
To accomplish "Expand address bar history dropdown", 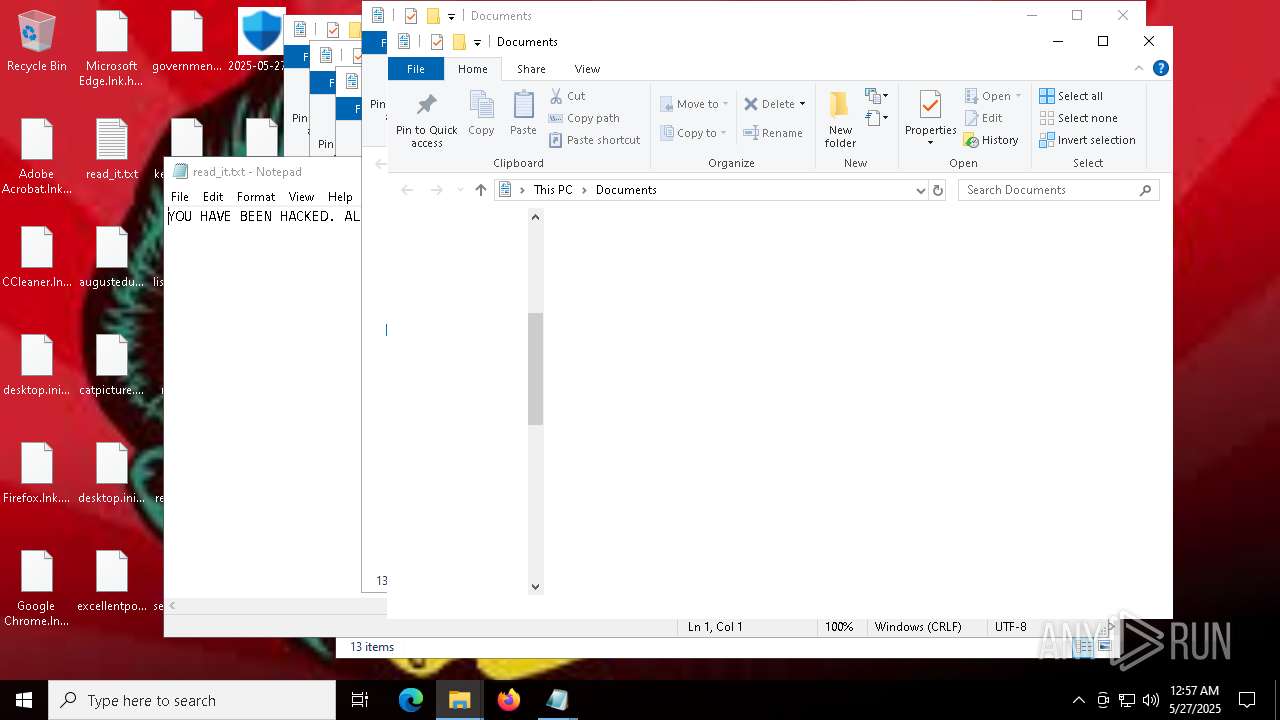I will [x=921, y=190].
